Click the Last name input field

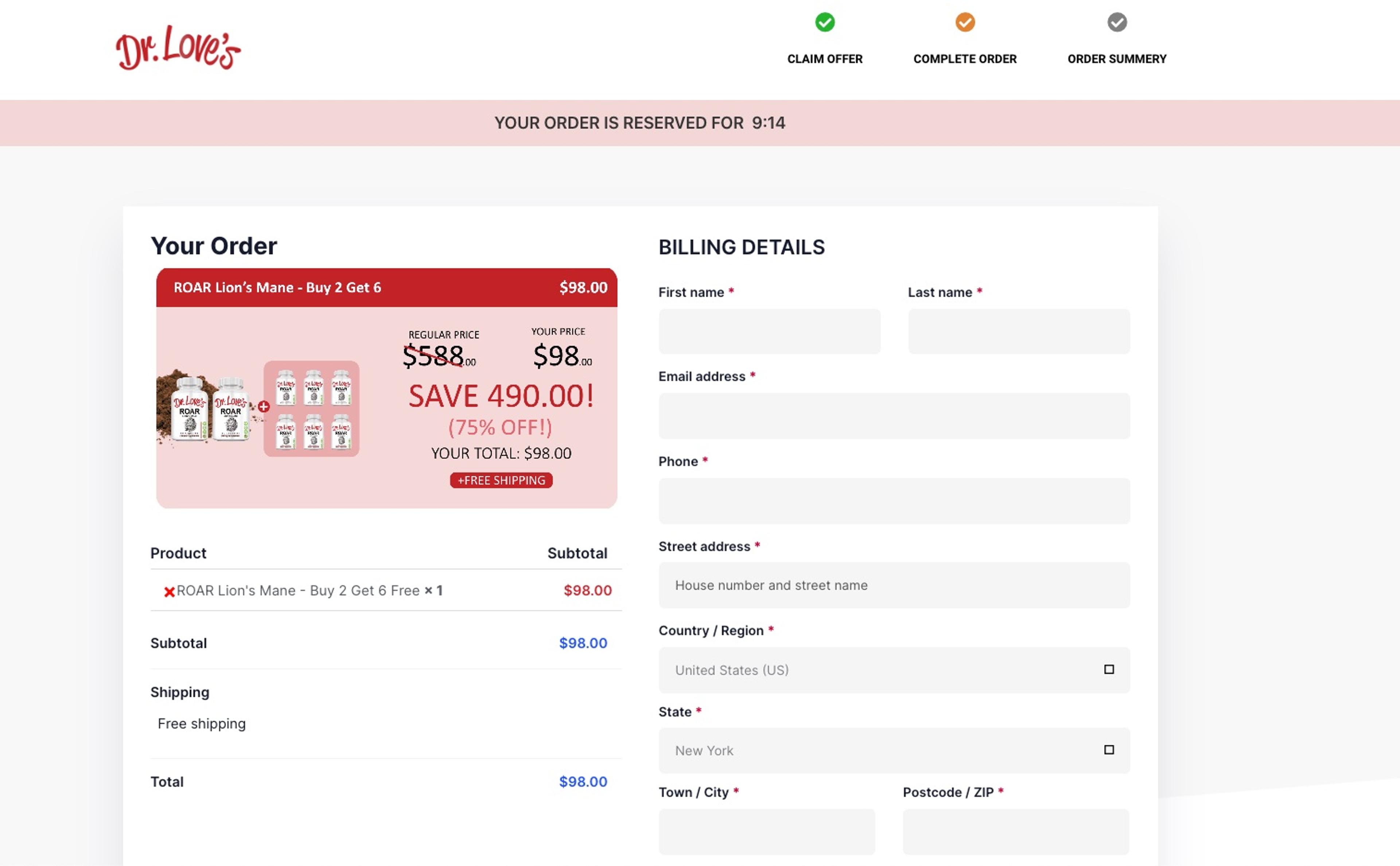click(1019, 331)
